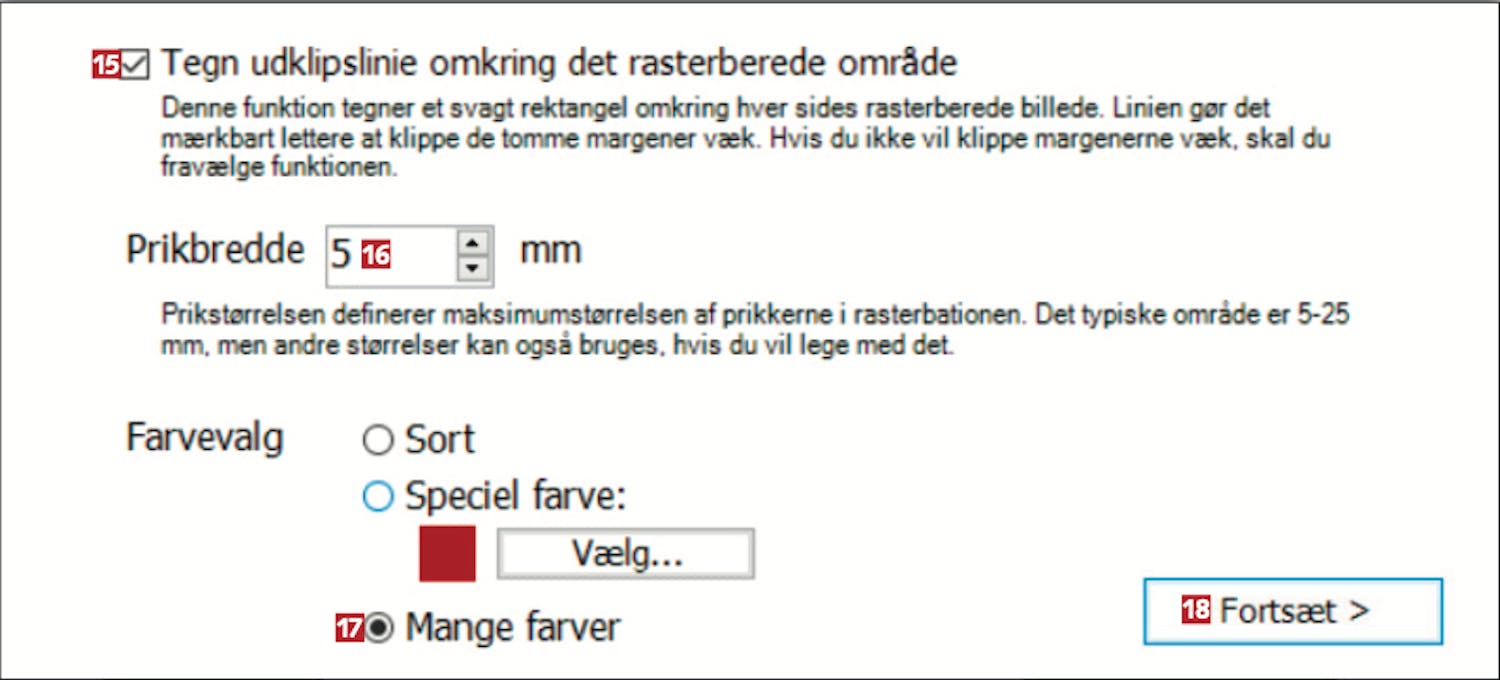This screenshot has width=1500, height=680.
Task: Click the red number 18 marker icon
Action: (1196, 610)
